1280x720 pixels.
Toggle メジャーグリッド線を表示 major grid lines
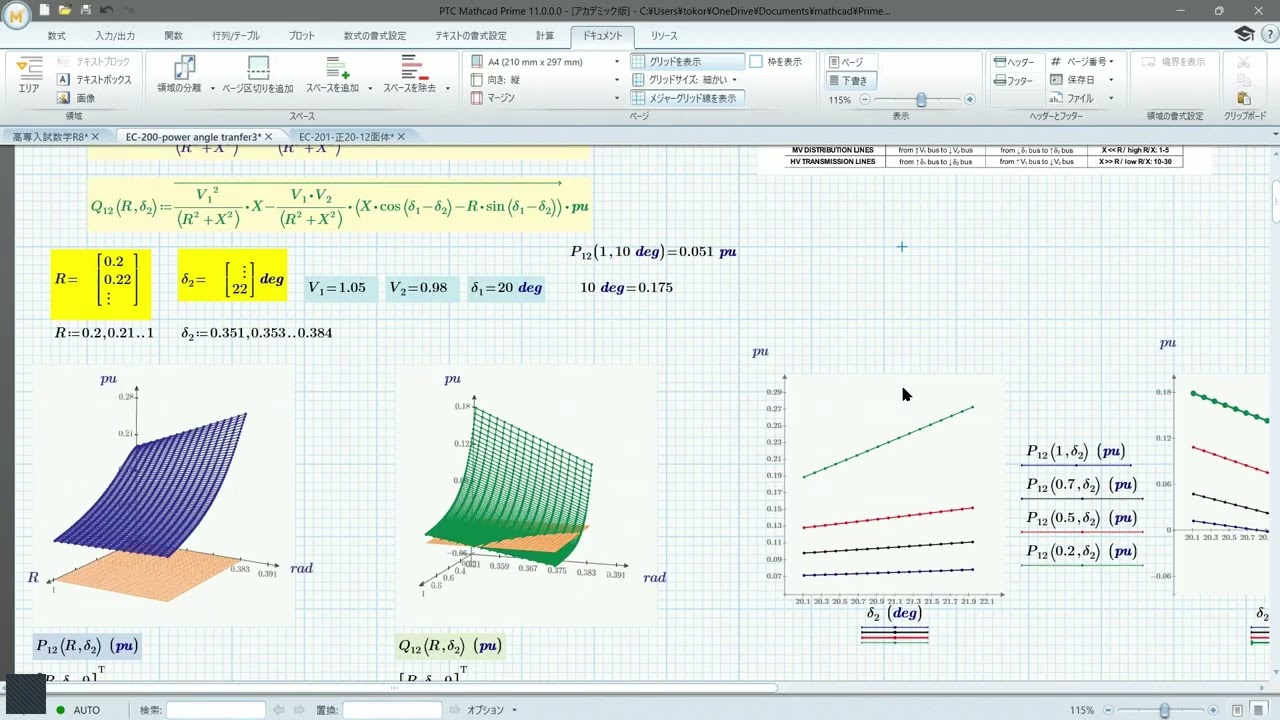[688, 98]
